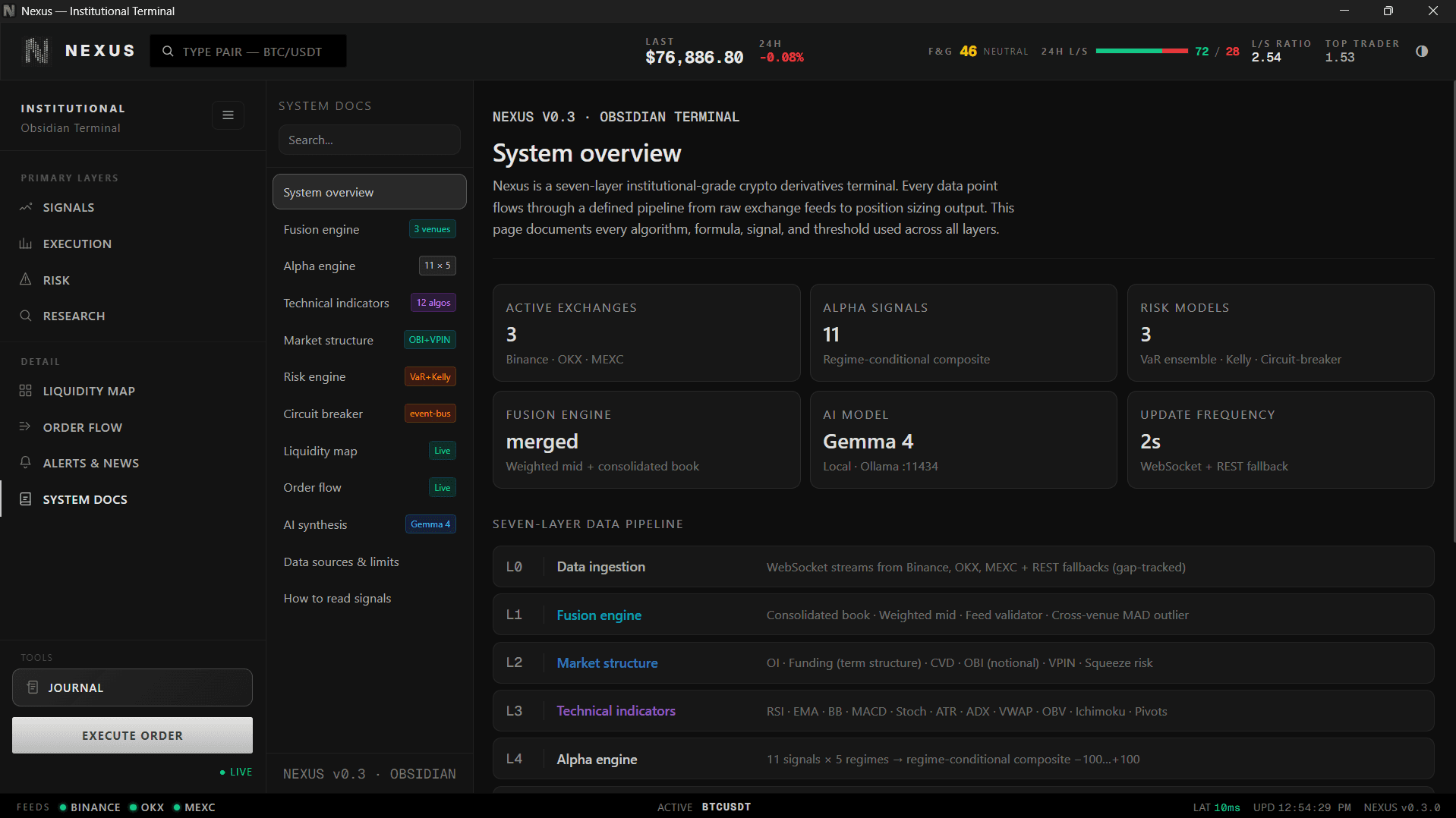Click the docs Search field
The image size is (1456, 818).
[370, 140]
